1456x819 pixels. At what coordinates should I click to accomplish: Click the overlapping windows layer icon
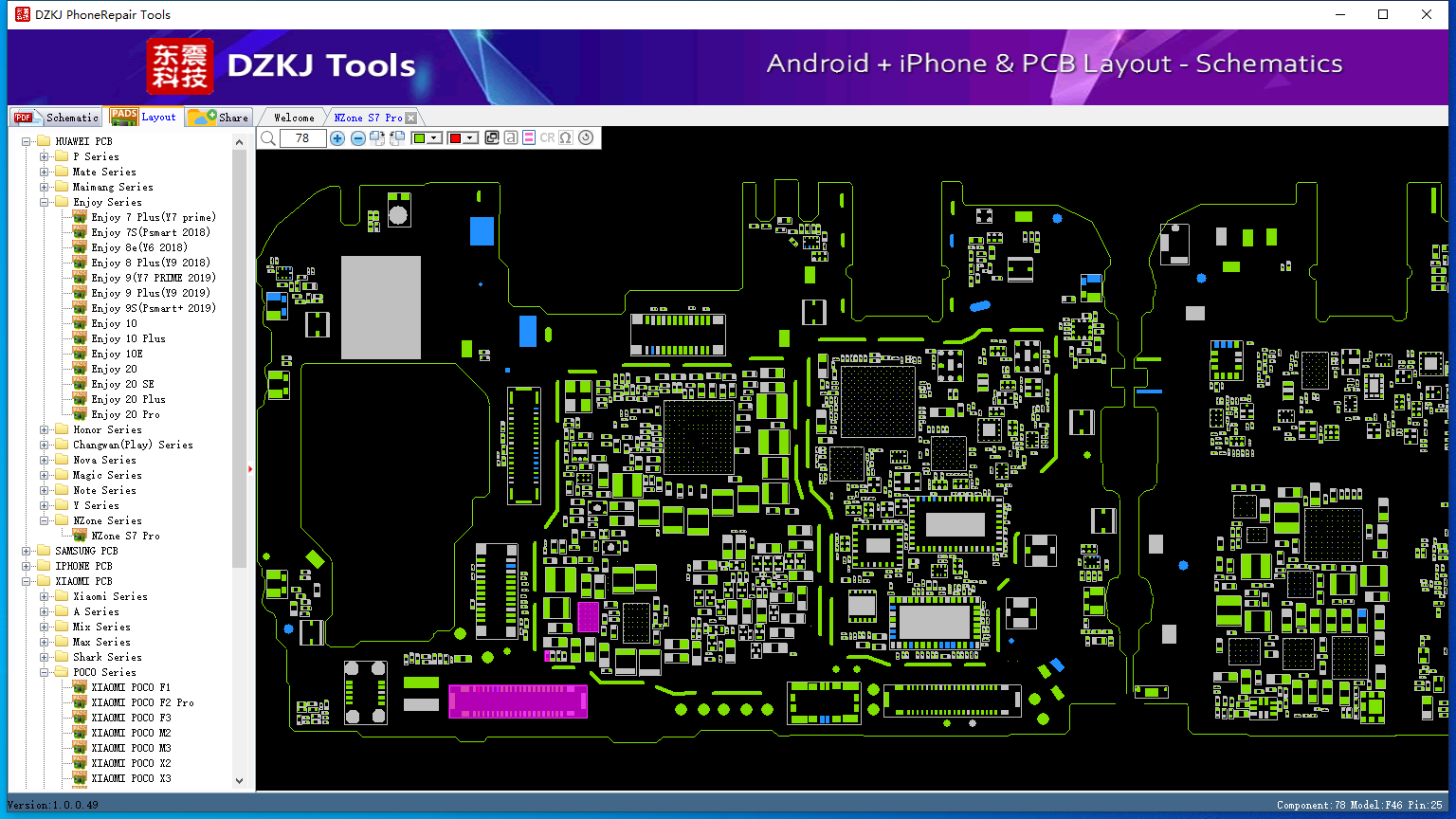[492, 138]
